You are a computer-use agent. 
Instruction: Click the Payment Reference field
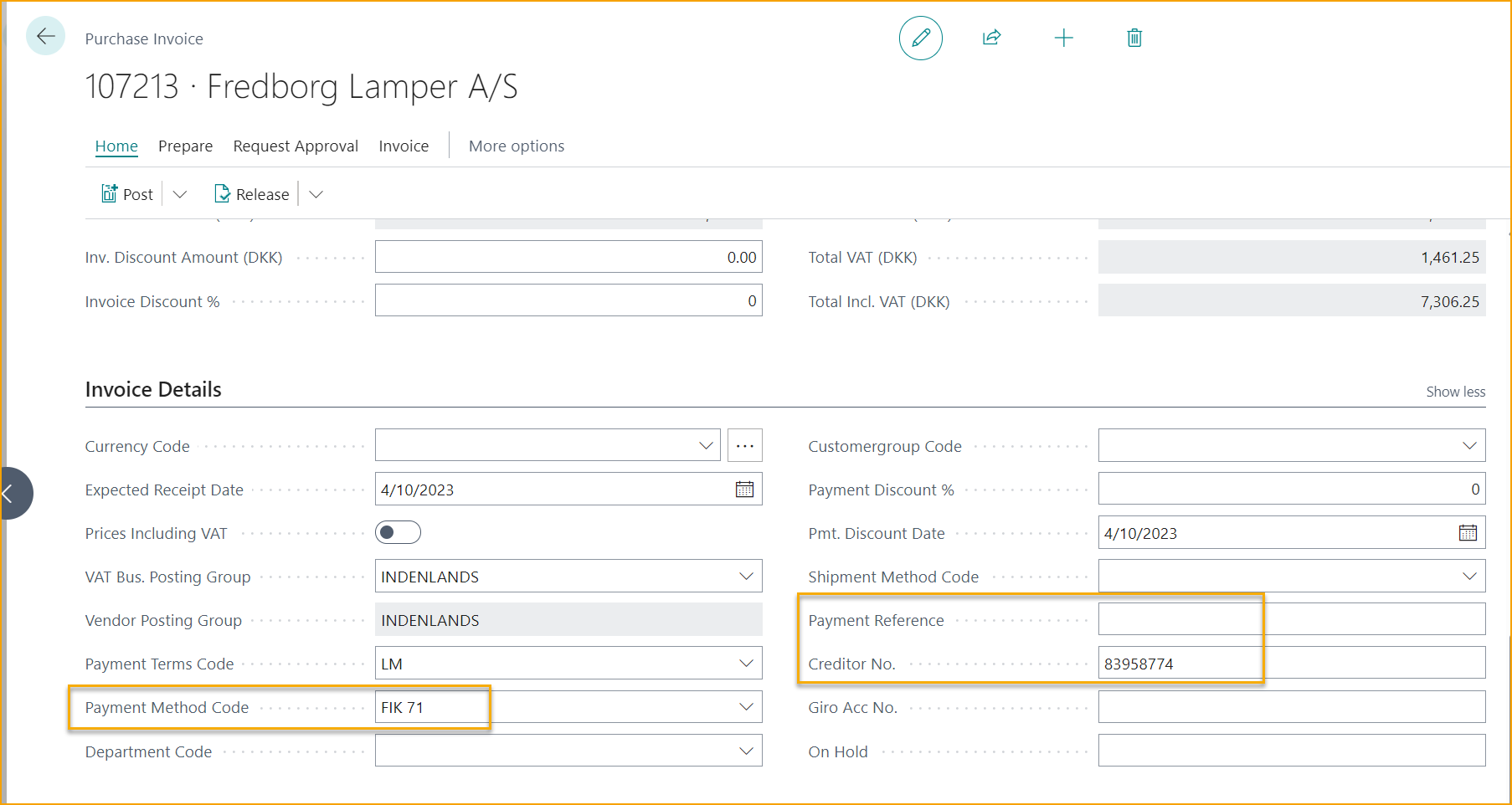[x=1292, y=619]
